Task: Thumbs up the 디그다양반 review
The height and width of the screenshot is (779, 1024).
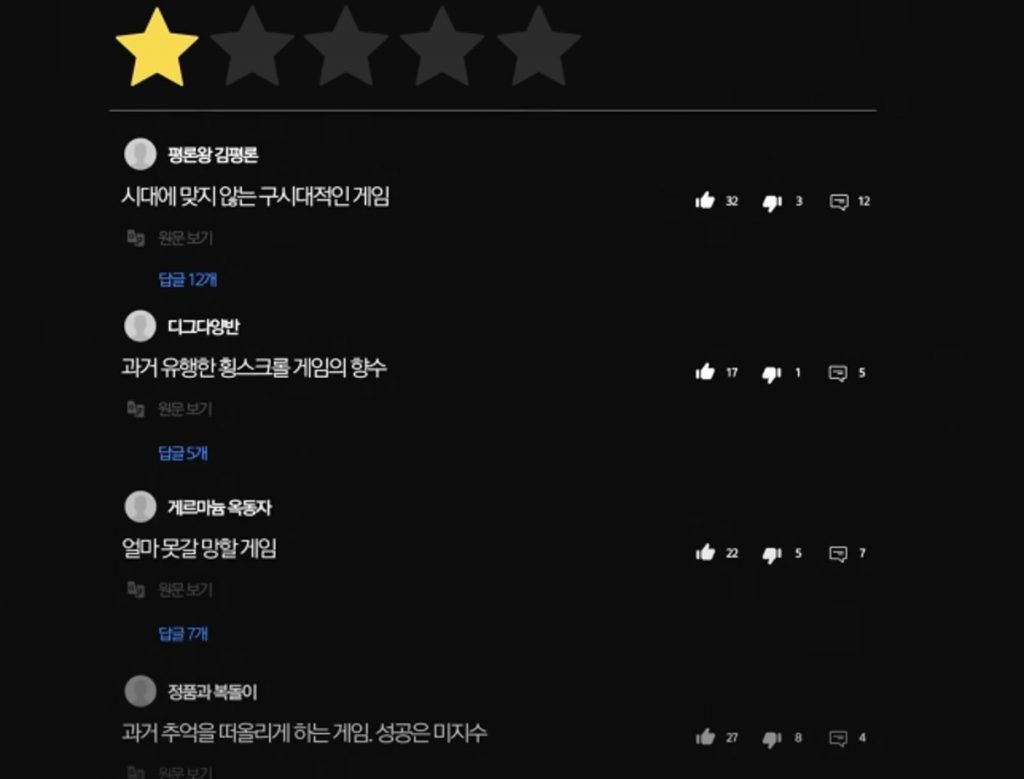Action: coord(705,372)
